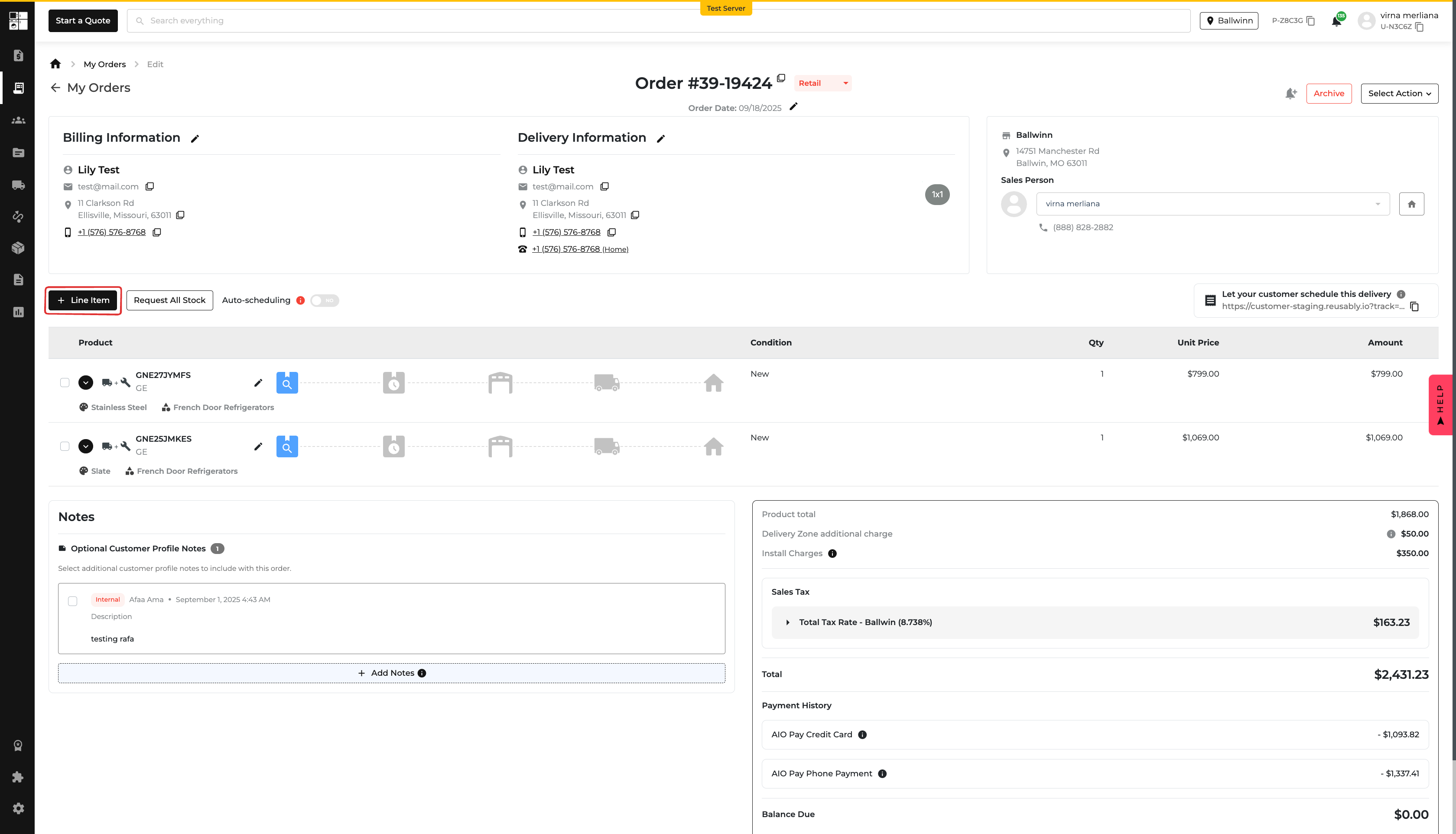This screenshot has width=1456, height=834.
Task: Click the red HELP side tab
Action: (1441, 404)
